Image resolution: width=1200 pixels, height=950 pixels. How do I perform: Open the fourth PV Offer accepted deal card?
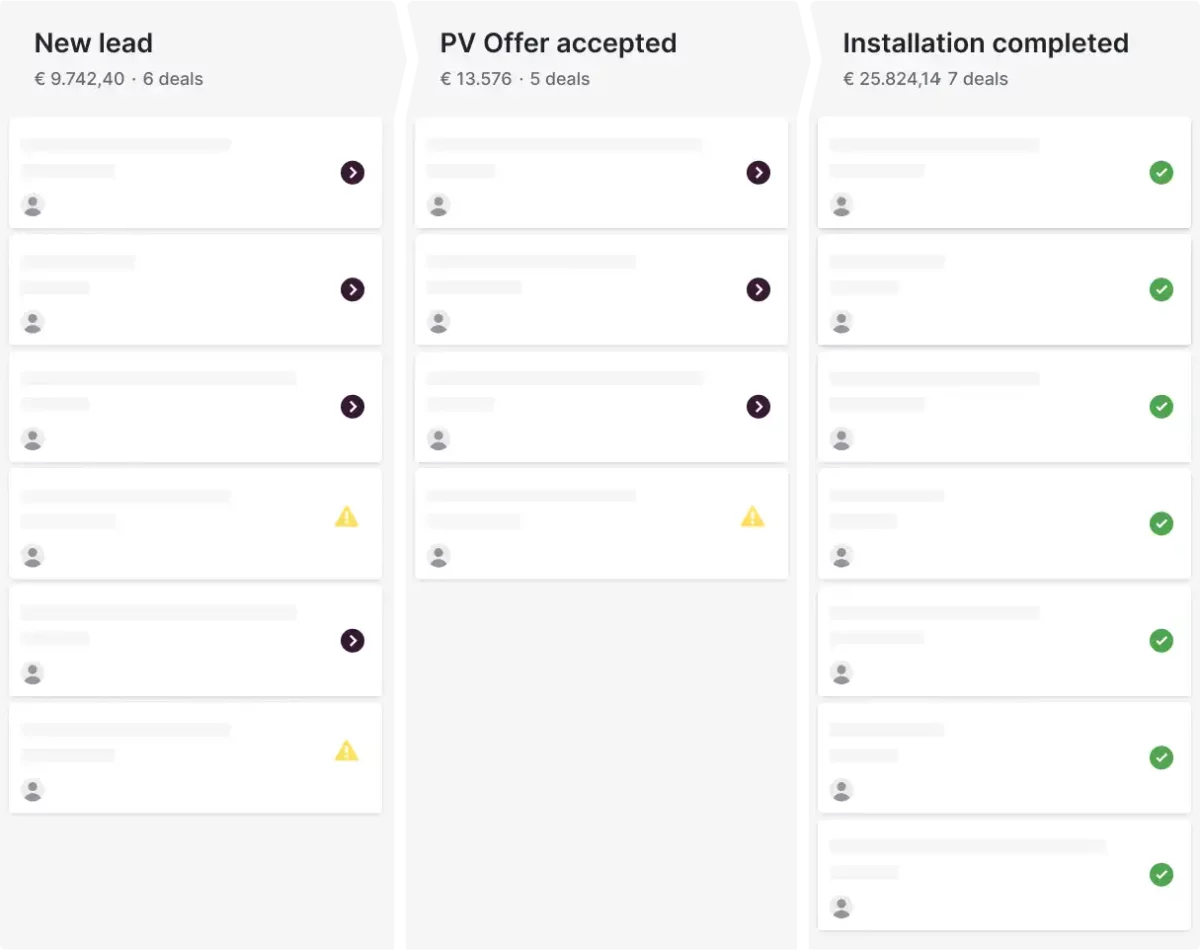(x=601, y=524)
